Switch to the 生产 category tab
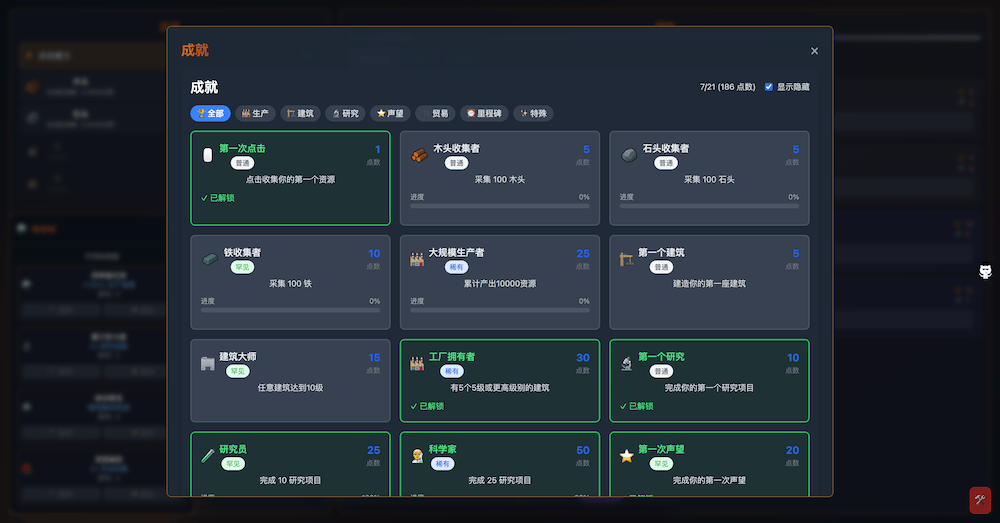The height and width of the screenshot is (523, 1000). point(256,114)
